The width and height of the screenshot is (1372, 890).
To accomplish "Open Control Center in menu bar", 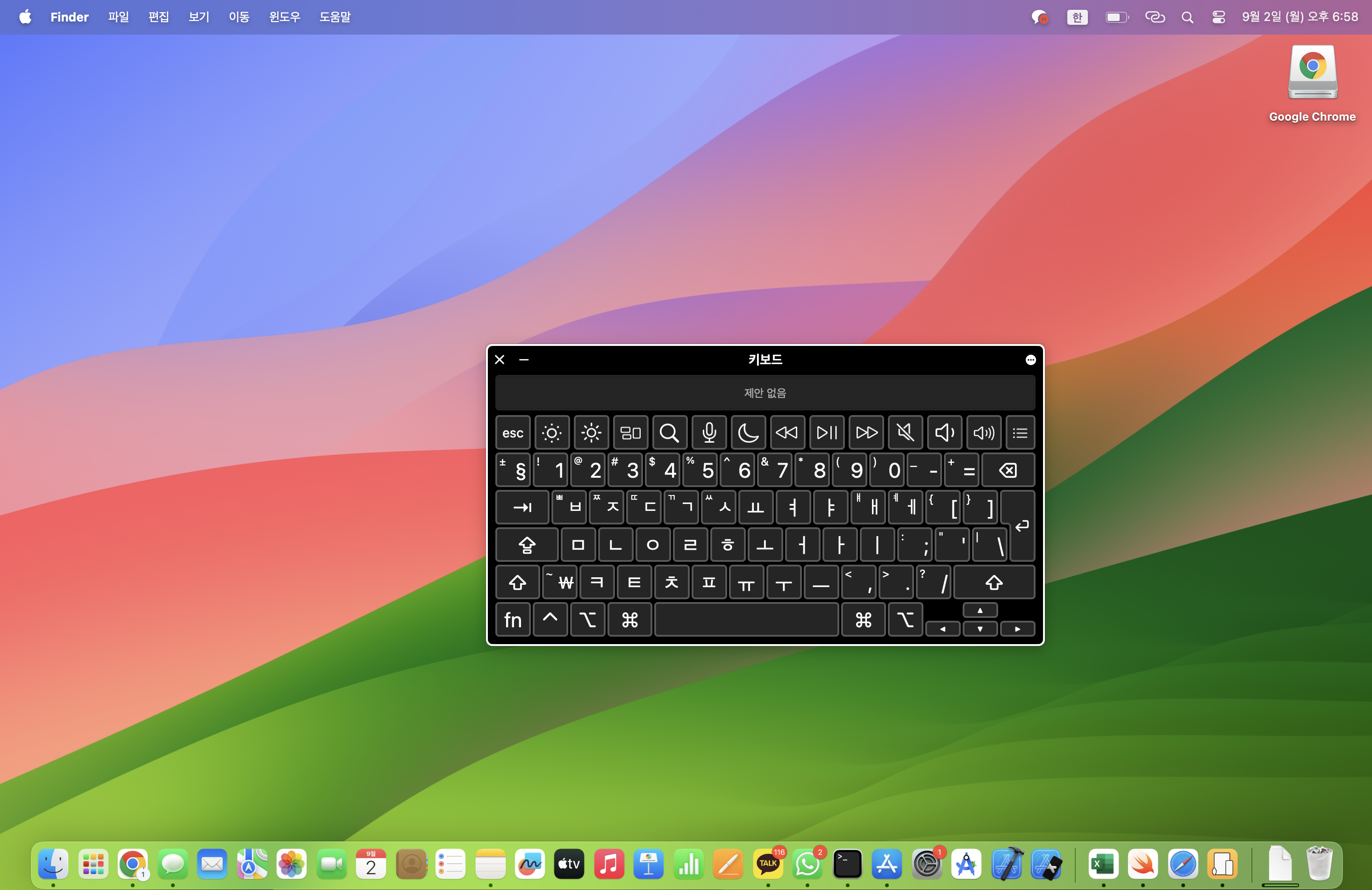I will pos(1218,17).
